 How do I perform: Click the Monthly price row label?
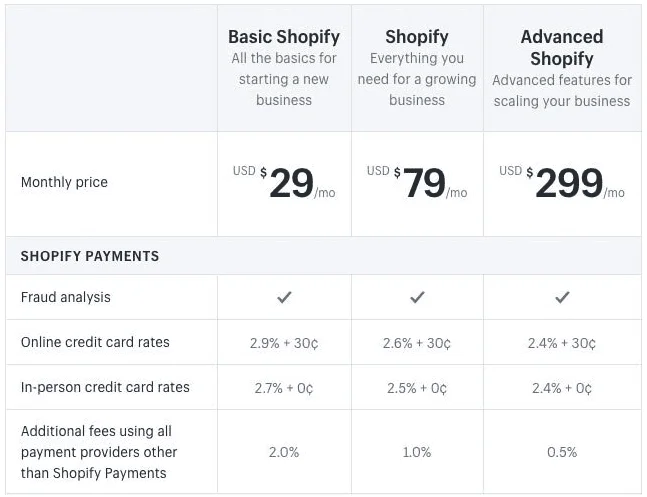[64, 182]
